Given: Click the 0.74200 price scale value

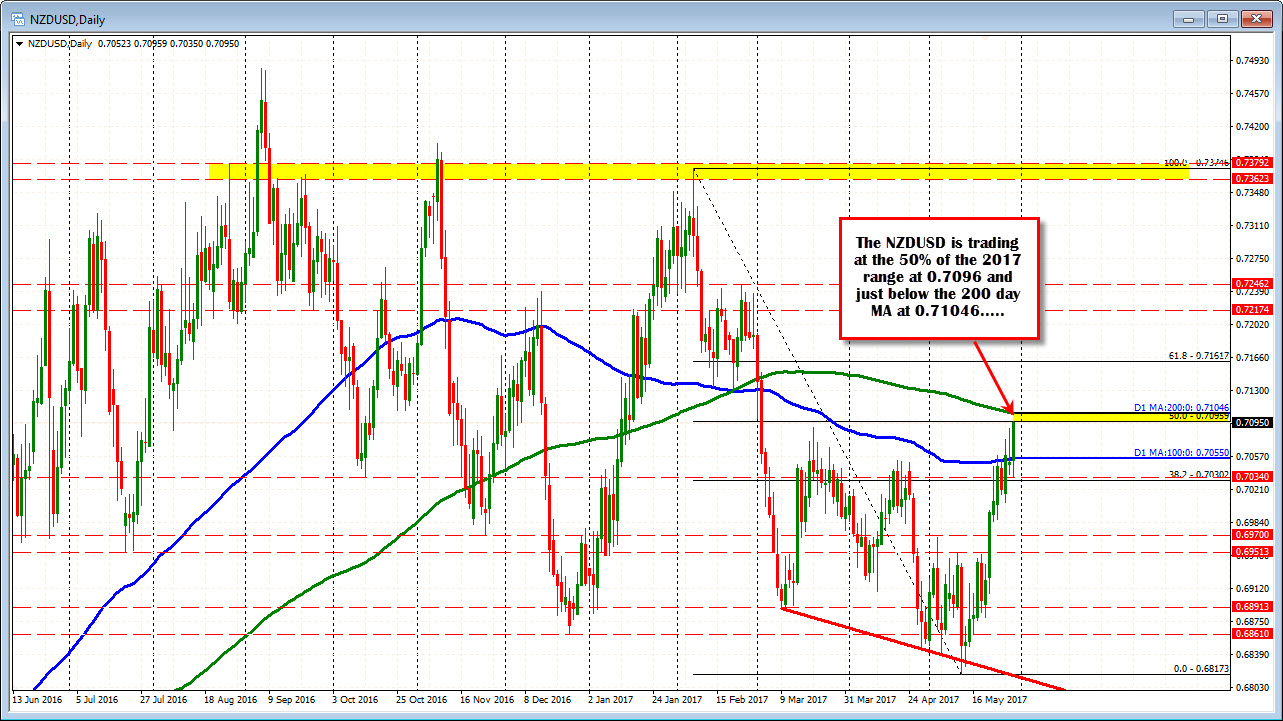Looking at the screenshot, I should (x=1253, y=127).
